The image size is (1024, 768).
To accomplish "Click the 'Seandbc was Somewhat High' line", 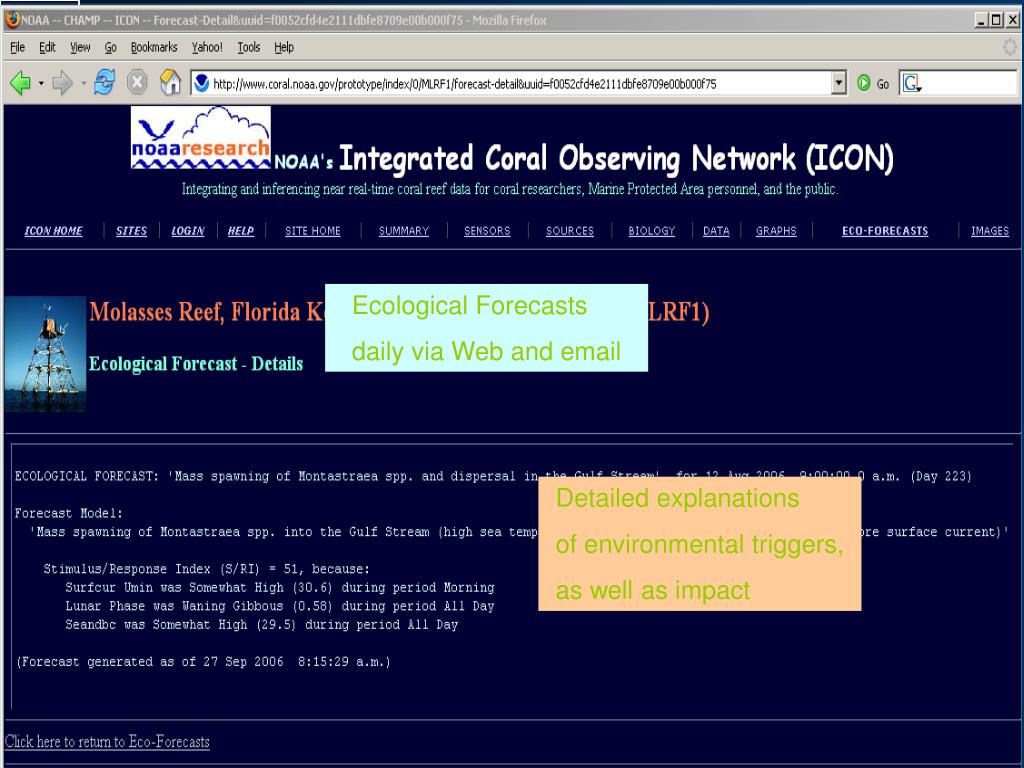I will 261,625.
